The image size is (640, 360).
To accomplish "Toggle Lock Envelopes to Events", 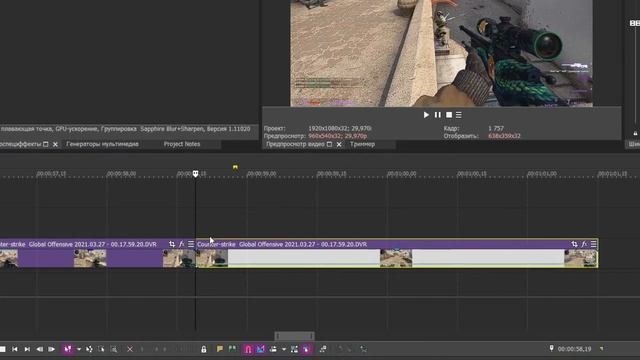I will click(294, 349).
